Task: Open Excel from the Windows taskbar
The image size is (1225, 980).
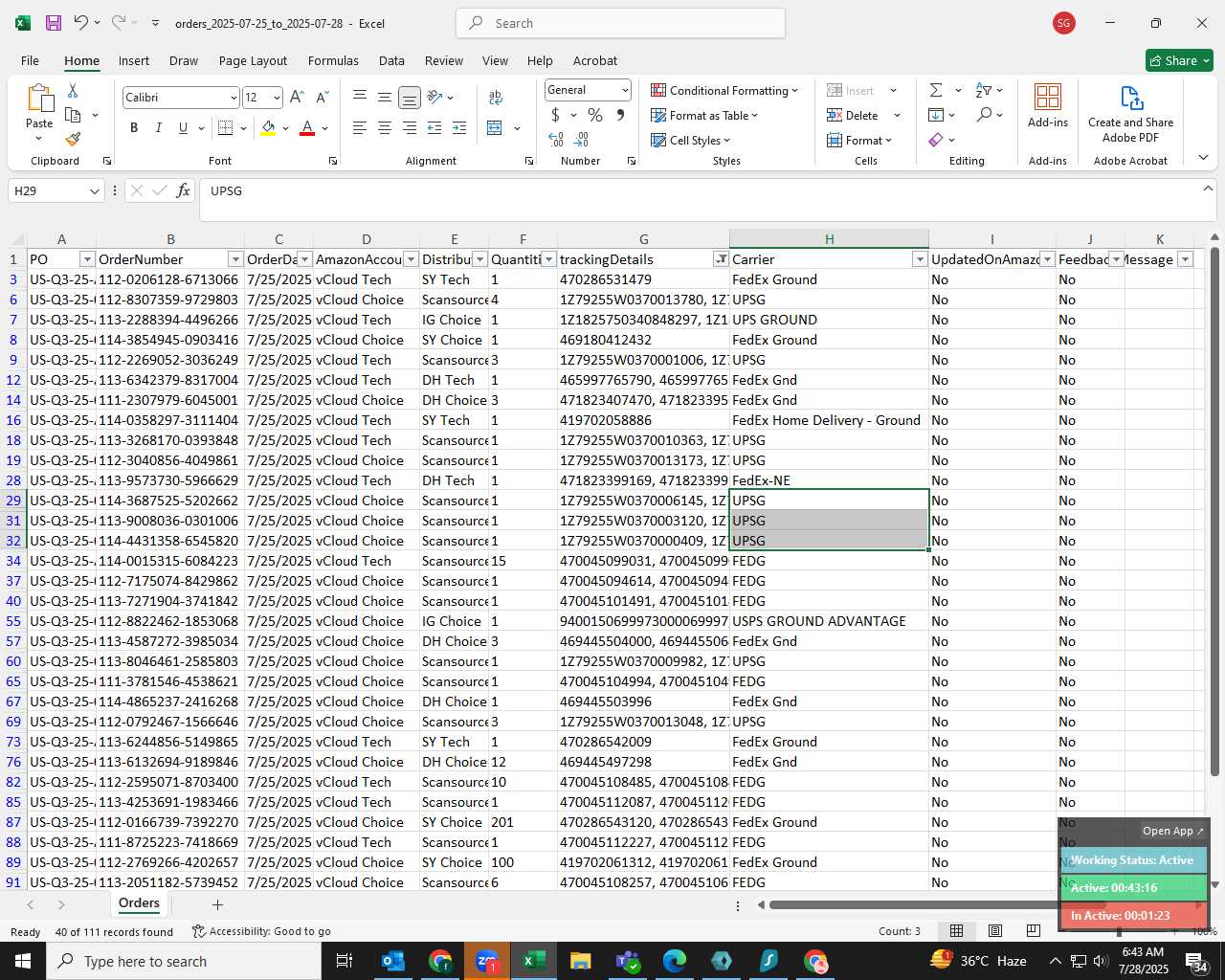Action: (x=534, y=961)
